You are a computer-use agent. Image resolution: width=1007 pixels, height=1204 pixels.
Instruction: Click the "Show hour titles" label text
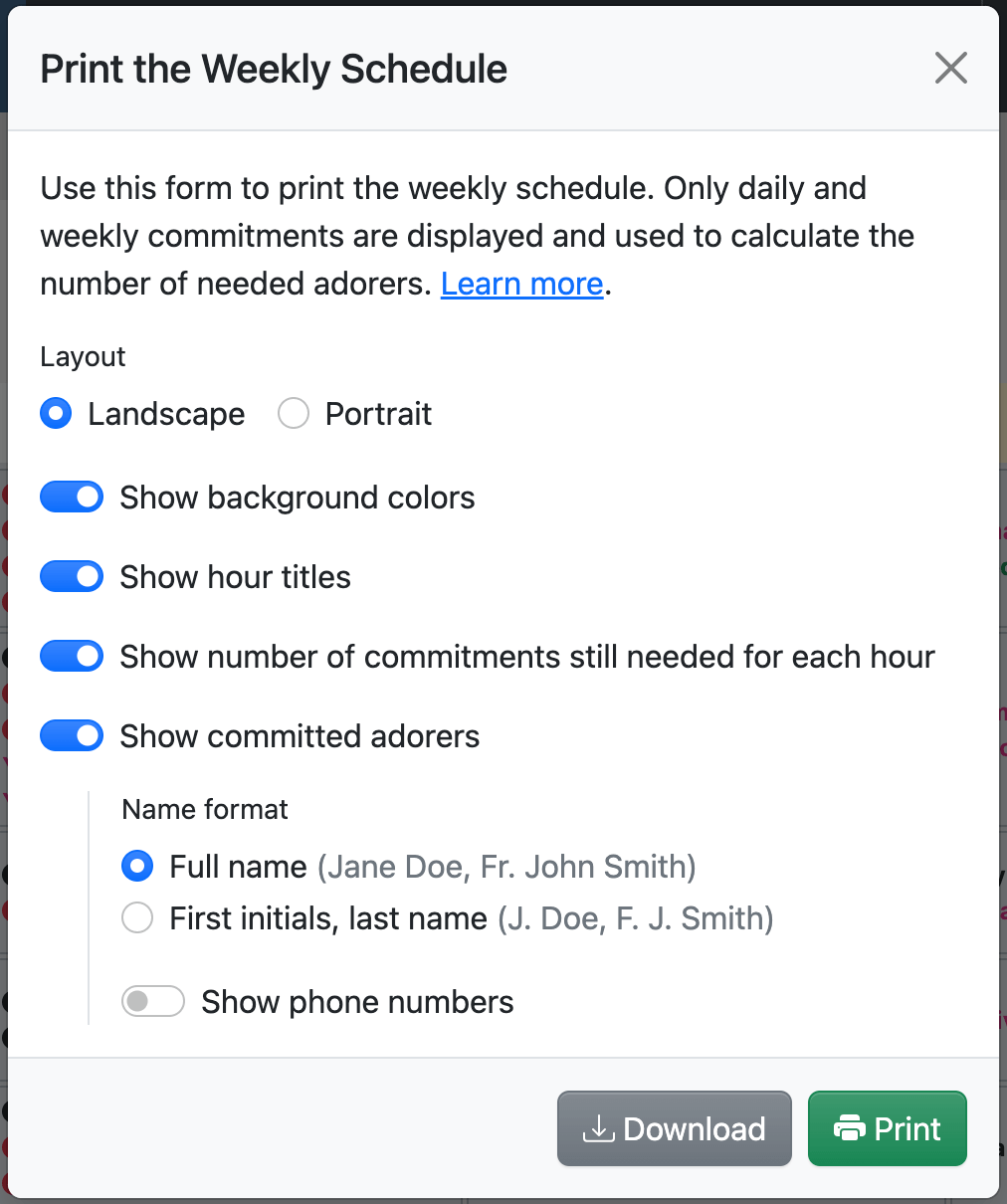coord(235,577)
